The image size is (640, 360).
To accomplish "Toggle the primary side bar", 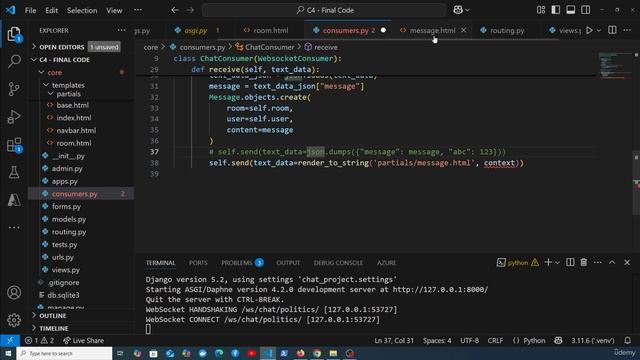I will point(556,10).
